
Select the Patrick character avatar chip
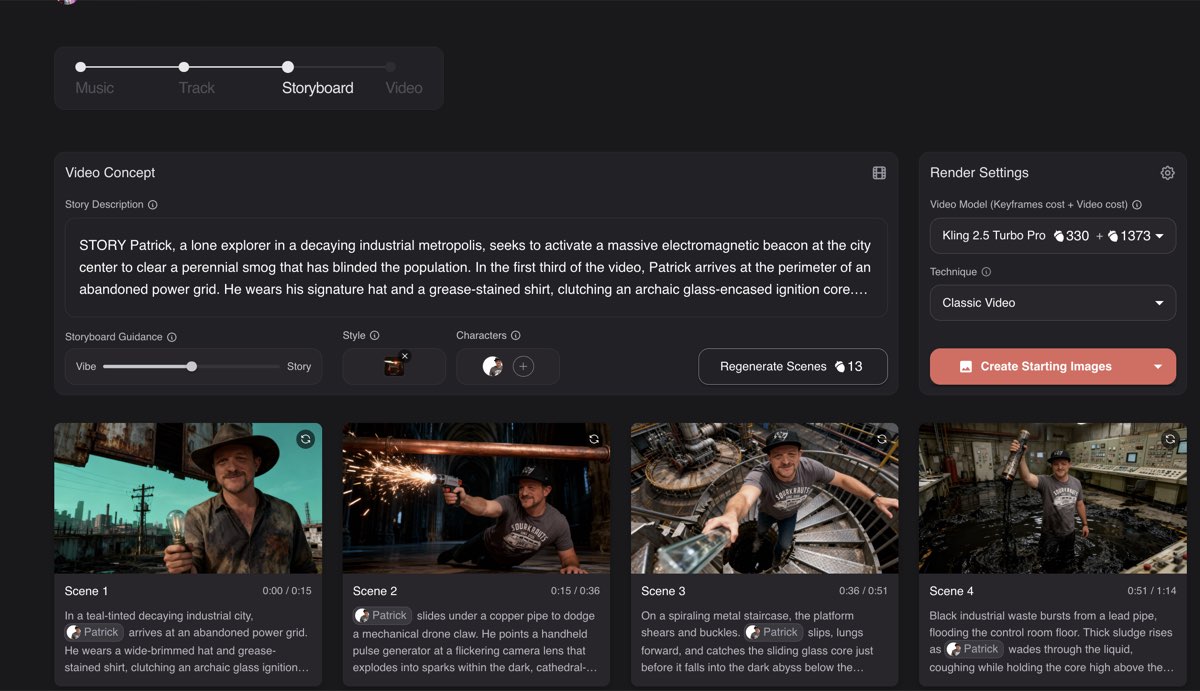point(494,367)
